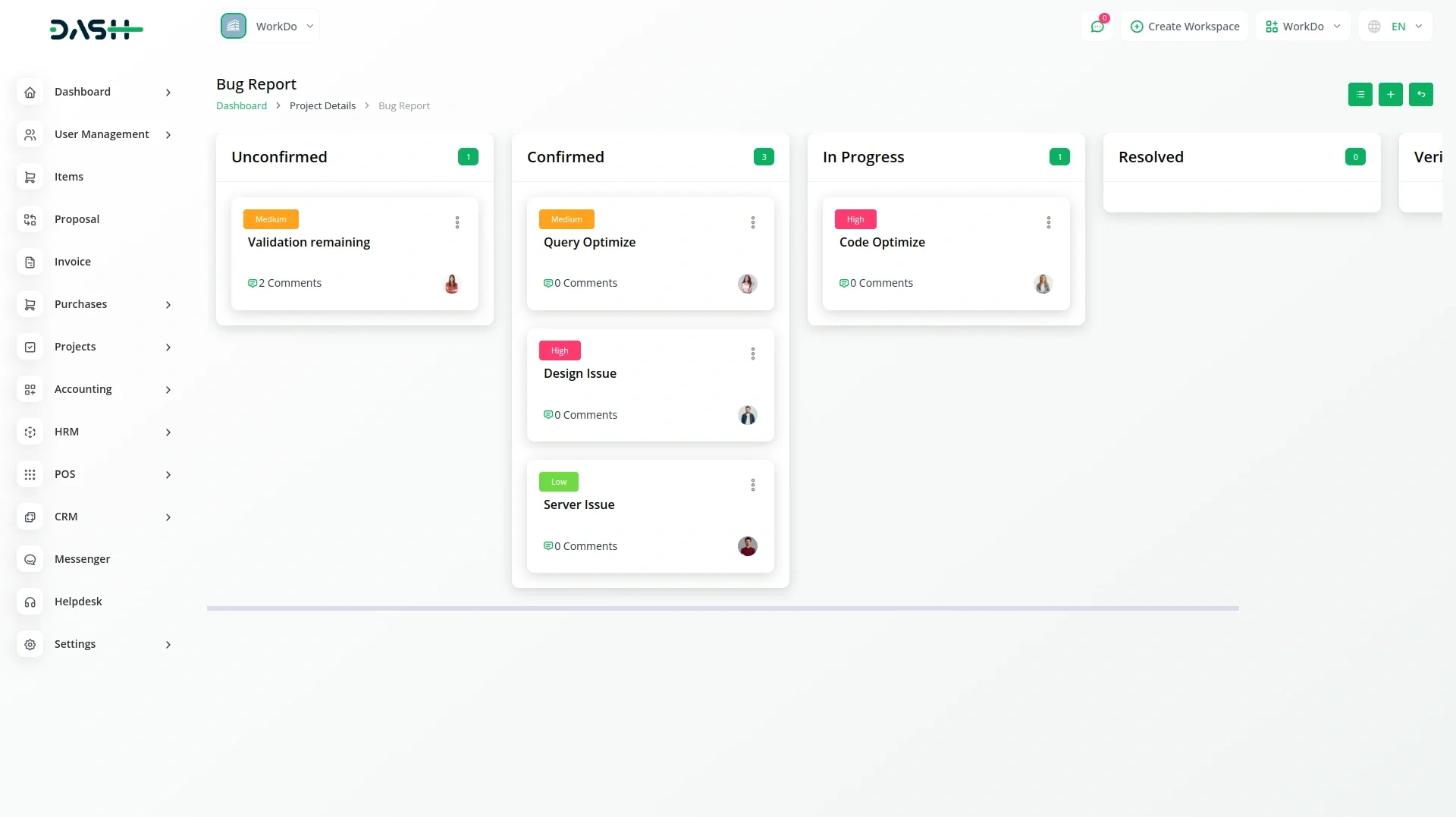Viewport: 1456px width, 817px height.
Task: Click the Dashboard breadcrumb link
Action: click(241, 106)
